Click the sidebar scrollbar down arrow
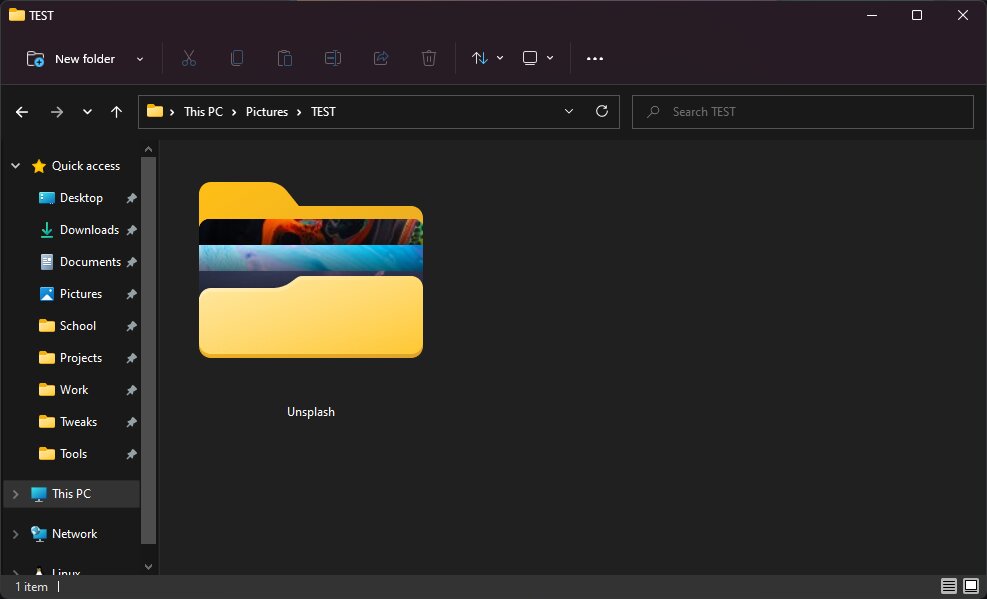Viewport: 987px width, 599px height. (149, 567)
